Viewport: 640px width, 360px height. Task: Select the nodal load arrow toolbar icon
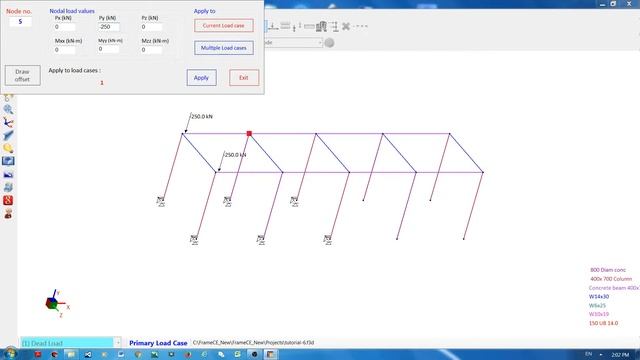point(273,26)
